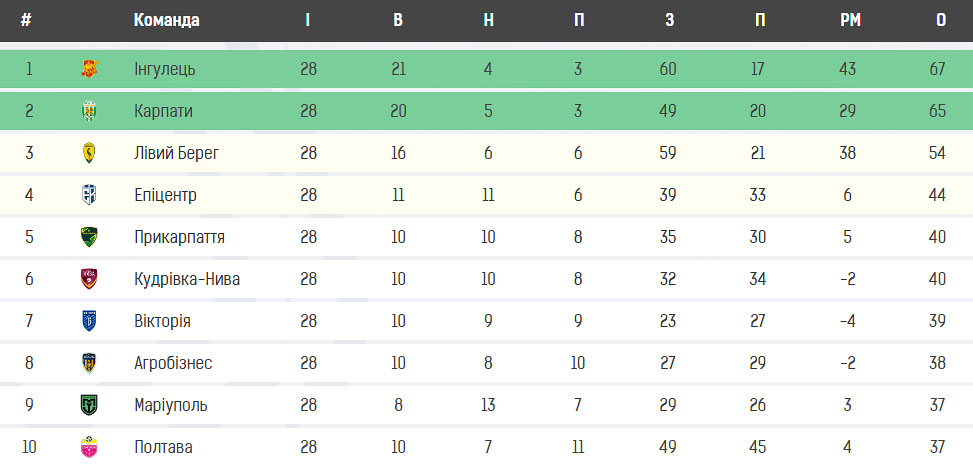Click the Карпати club crest

click(x=89, y=111)
